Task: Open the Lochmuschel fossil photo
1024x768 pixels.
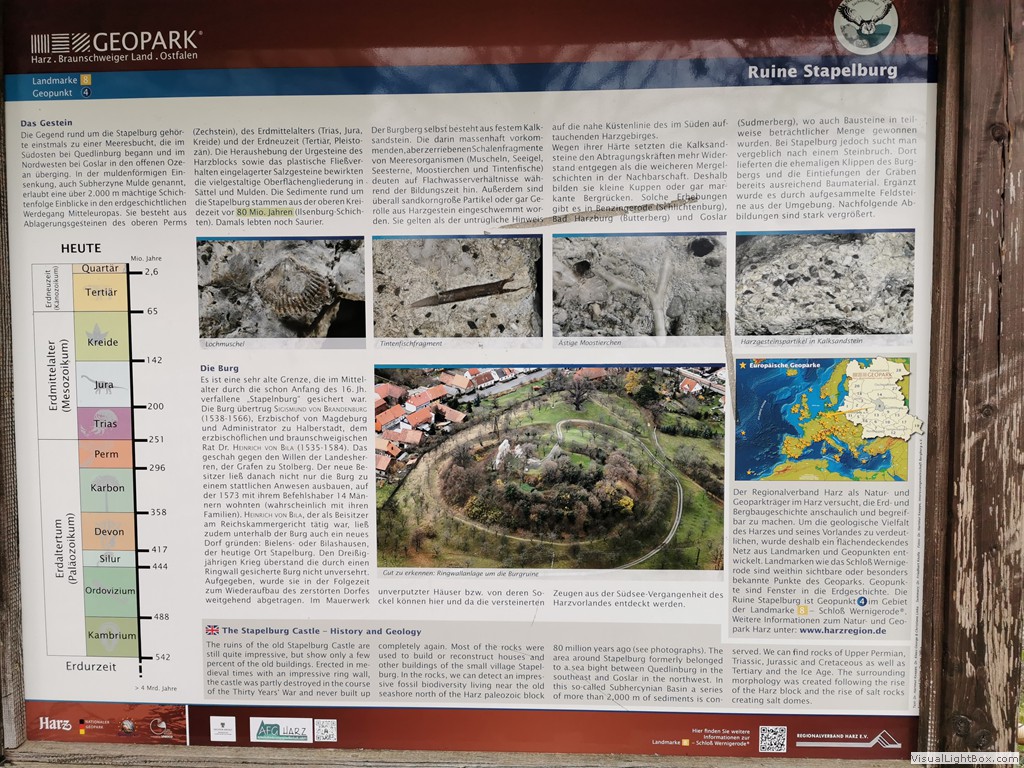Action: 281,288
